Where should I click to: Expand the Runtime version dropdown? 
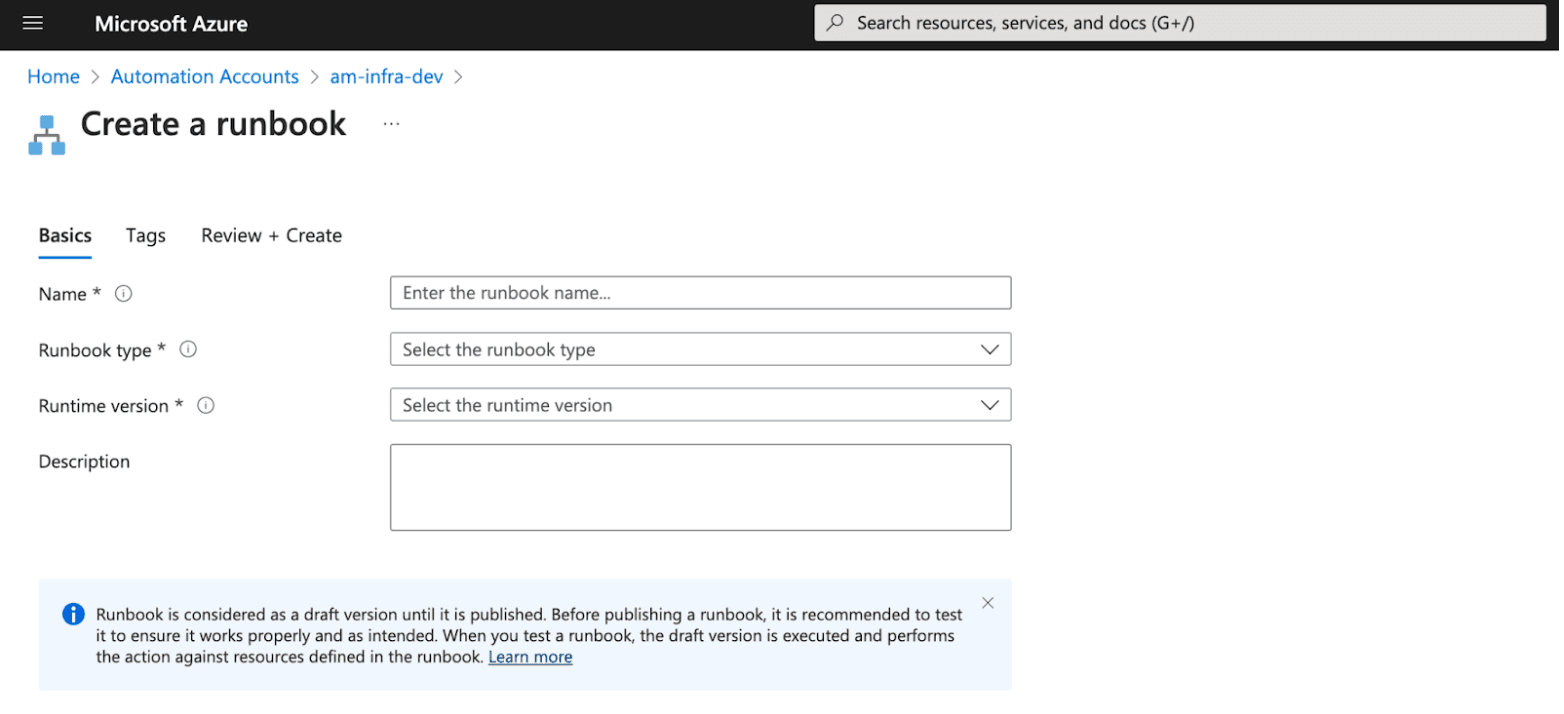[700, 406]
